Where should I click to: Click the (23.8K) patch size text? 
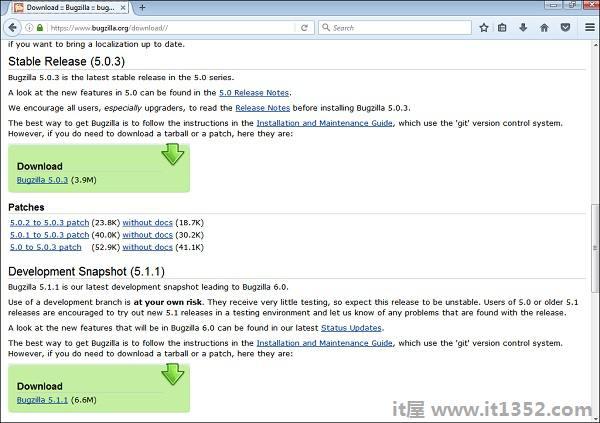point(106,223)
